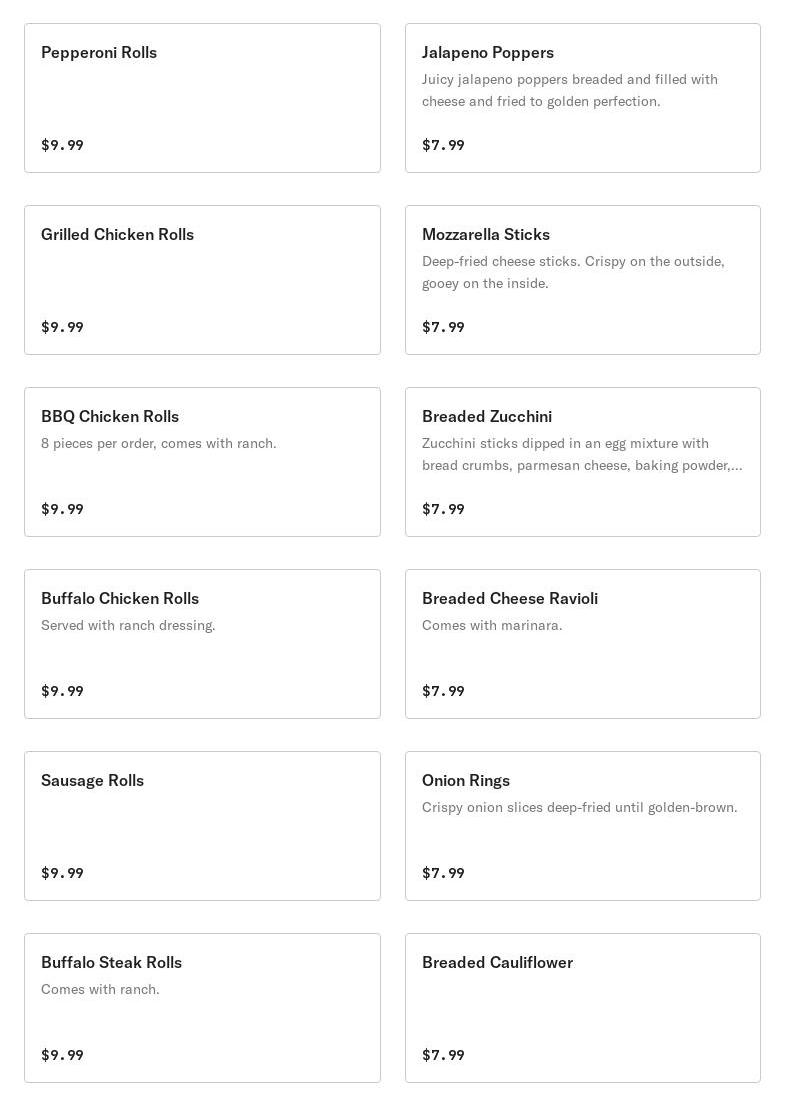
Task: Open the Pepperoni Rolls menu item
Action: (202, 98)
